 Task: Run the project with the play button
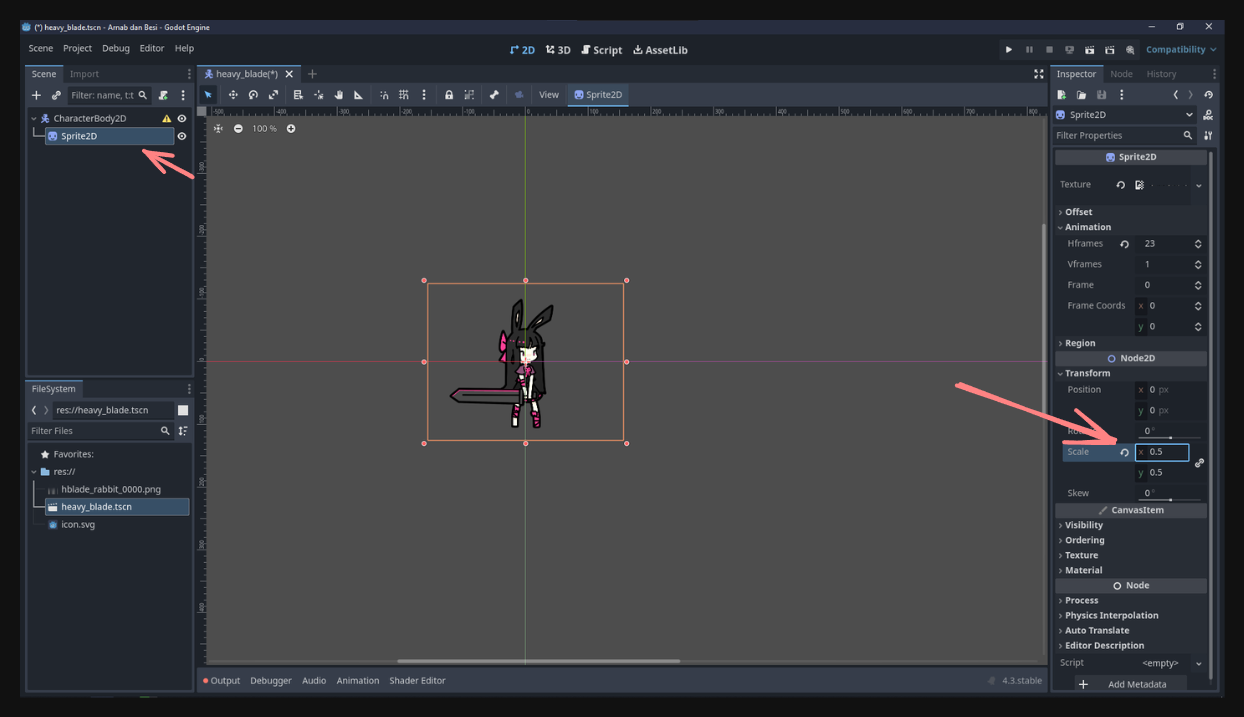click(x=1009, y=50)
